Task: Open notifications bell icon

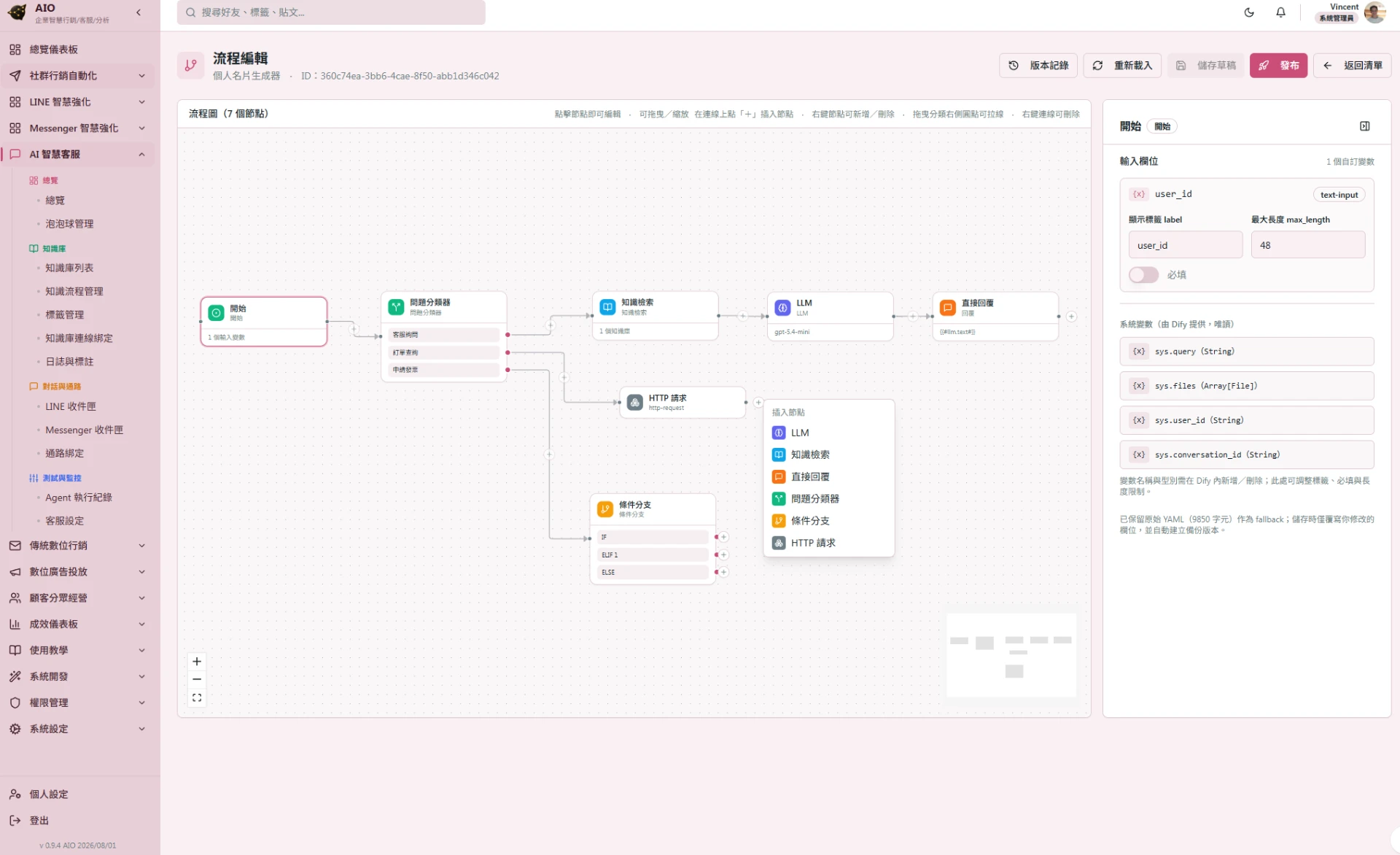Action: (x=1280, y=12)
